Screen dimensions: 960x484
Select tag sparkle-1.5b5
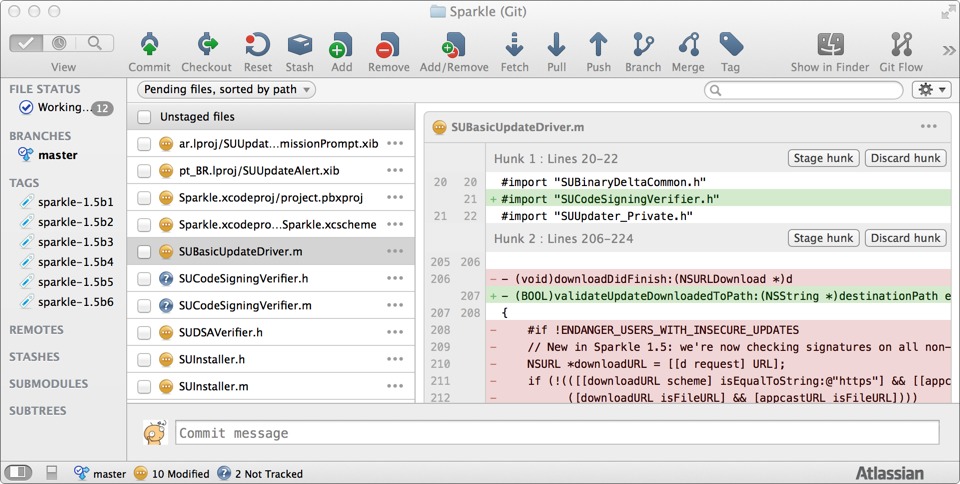tap(67, 282)
